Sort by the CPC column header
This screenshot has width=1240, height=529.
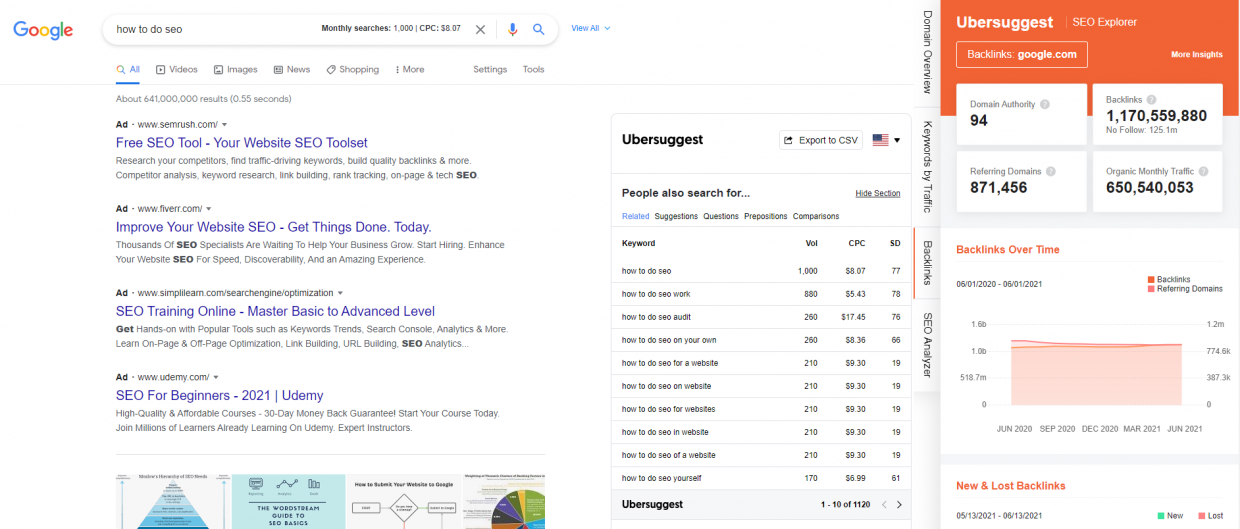coord(856,243)
